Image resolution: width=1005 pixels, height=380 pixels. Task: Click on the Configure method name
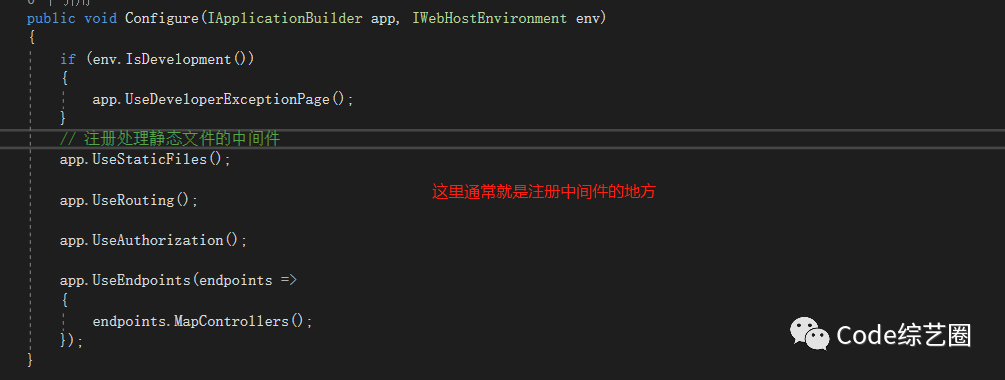[162, 18]
